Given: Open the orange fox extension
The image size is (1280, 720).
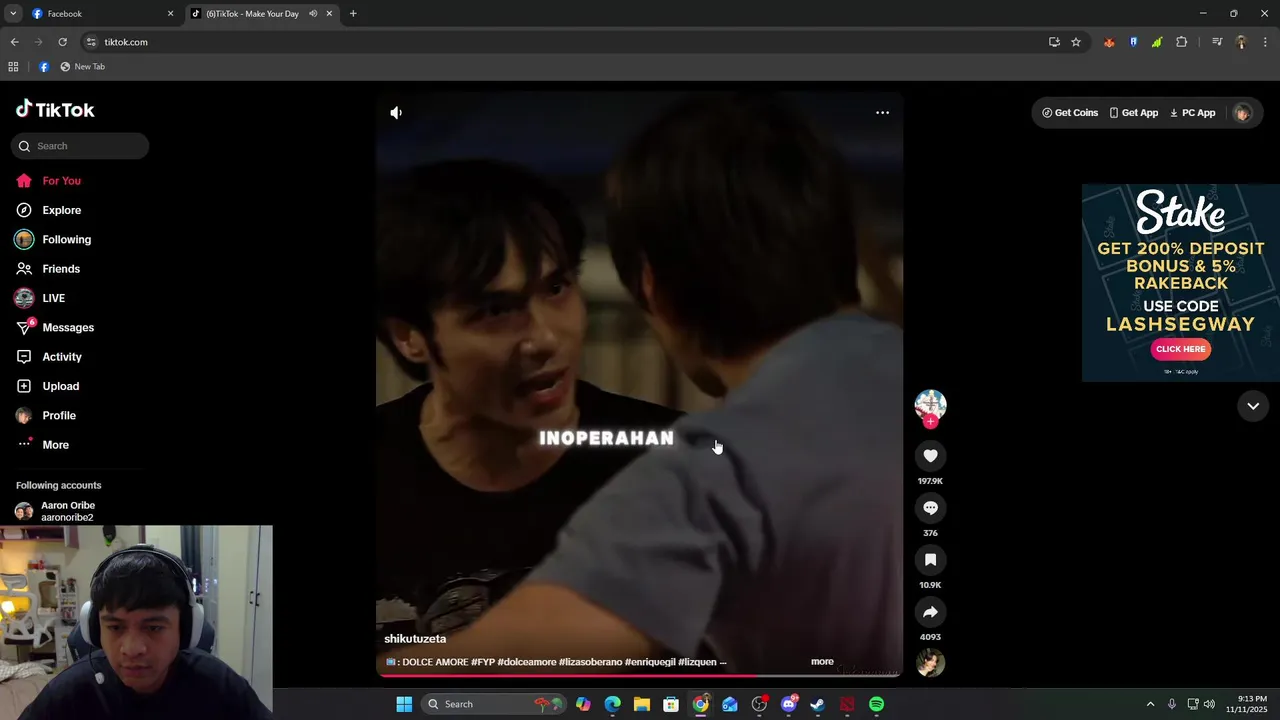Looking at the screenshot, I should coord(1109,42).
